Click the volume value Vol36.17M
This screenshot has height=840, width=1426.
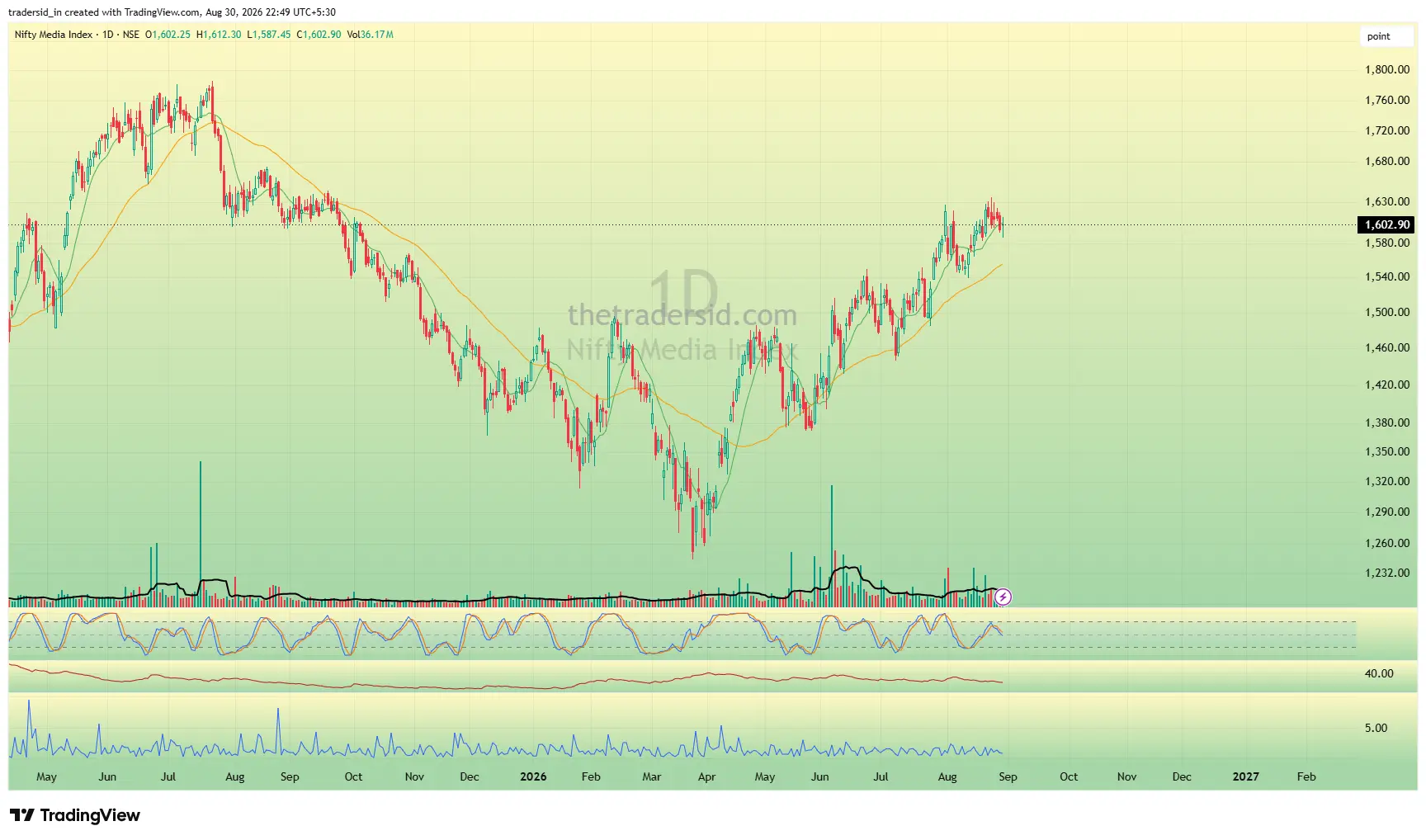(371, 35)
